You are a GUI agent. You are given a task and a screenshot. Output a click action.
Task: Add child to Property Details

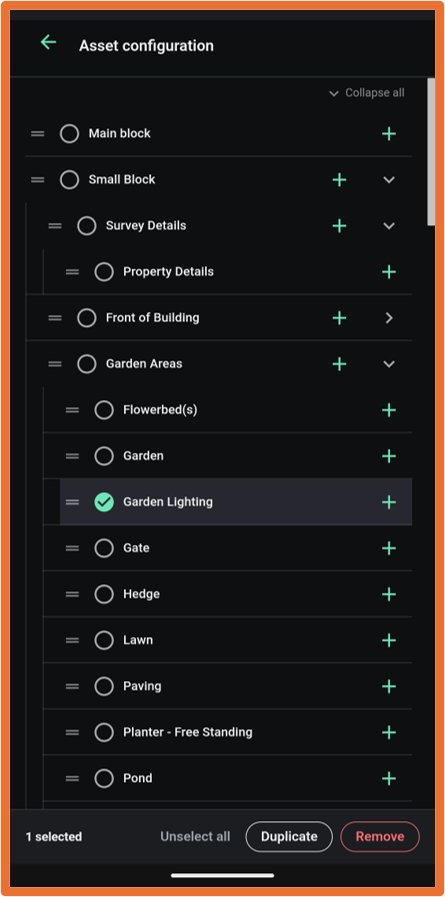(x=389, y=272)
